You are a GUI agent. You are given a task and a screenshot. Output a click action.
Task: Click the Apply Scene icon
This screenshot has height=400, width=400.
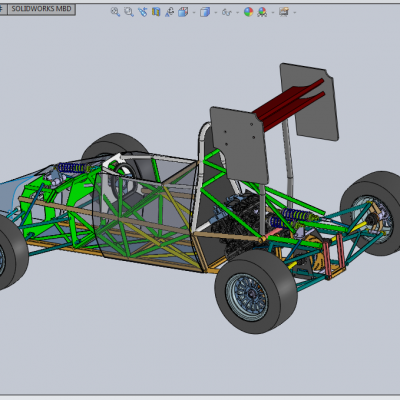(262, 12)
